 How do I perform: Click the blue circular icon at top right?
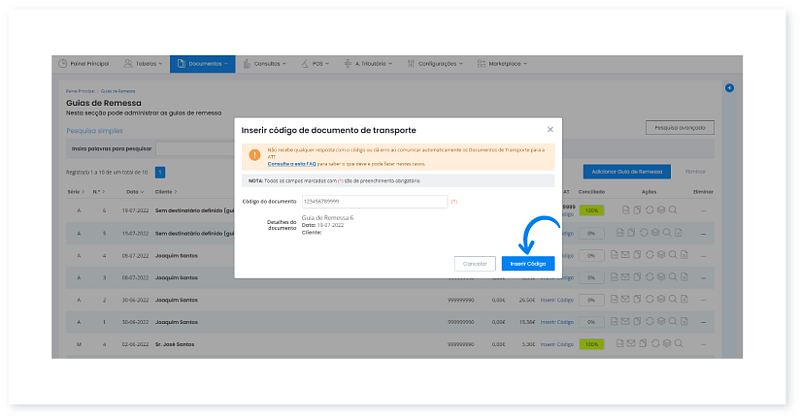pyautogui.click(x=729, y=89)
